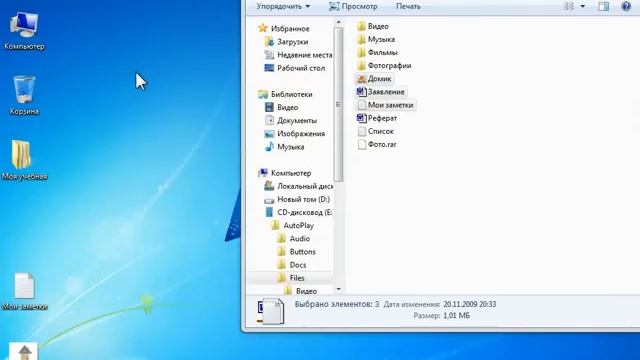640x360 pixels.
Task: Click the Рабочий стол sidebar icon
Action: [x=269, y=68]
